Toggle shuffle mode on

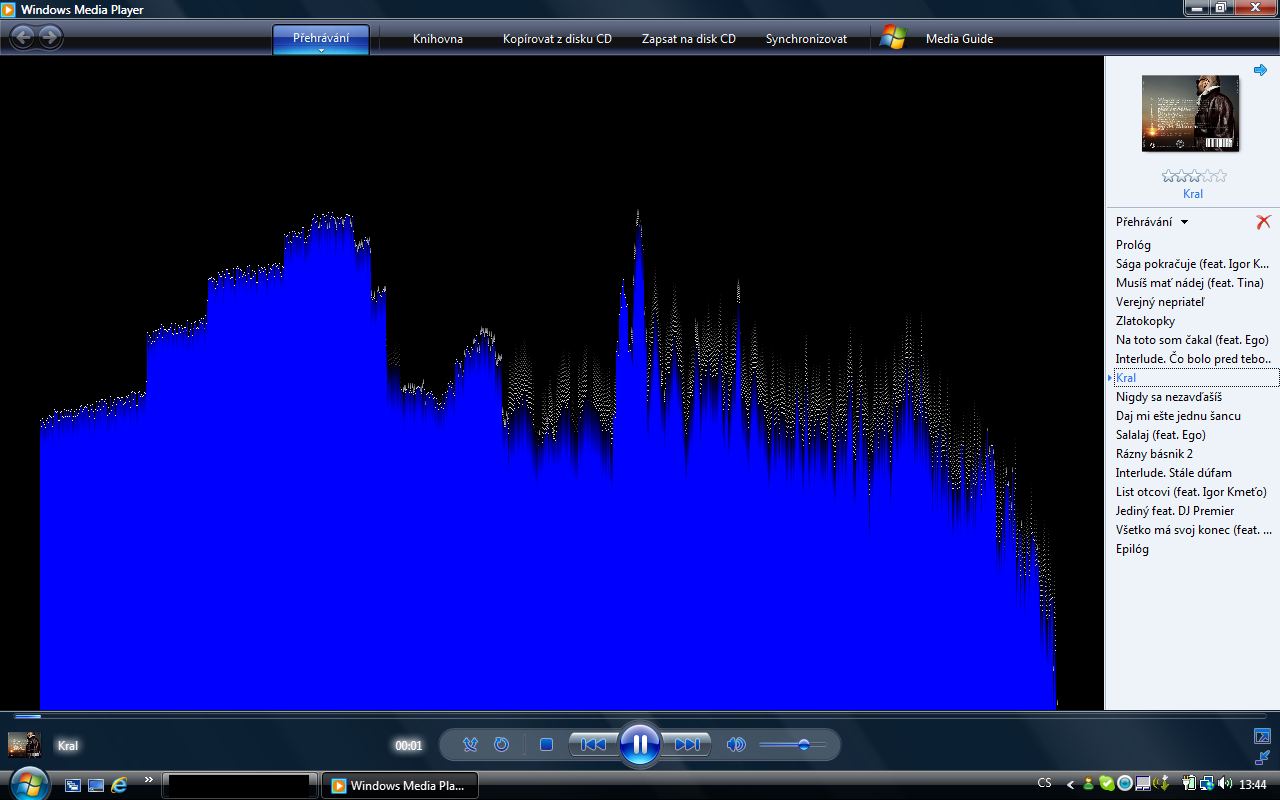(470, 744)
